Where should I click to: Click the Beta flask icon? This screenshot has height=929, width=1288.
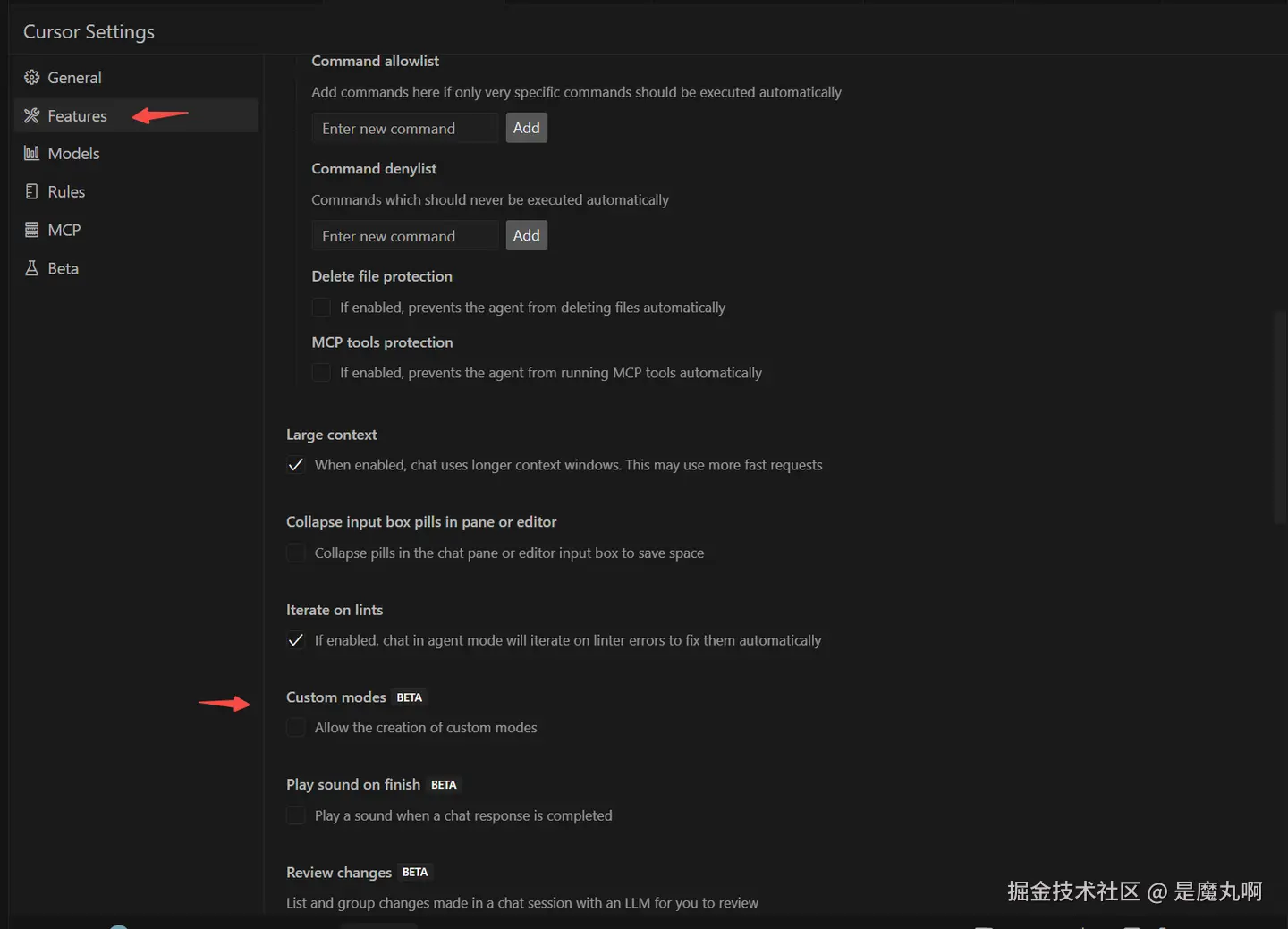31,268
